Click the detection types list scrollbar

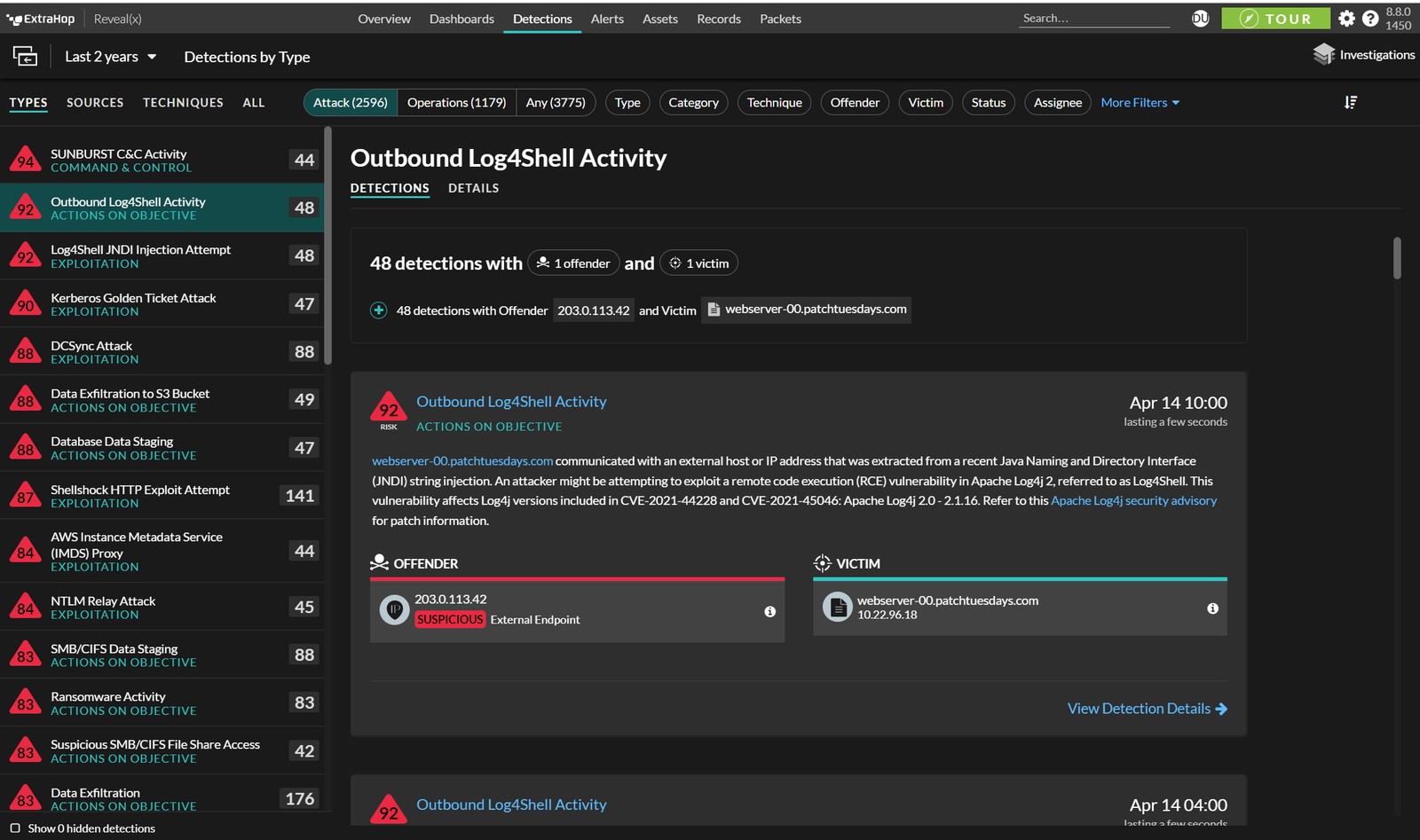click(327, 246)
